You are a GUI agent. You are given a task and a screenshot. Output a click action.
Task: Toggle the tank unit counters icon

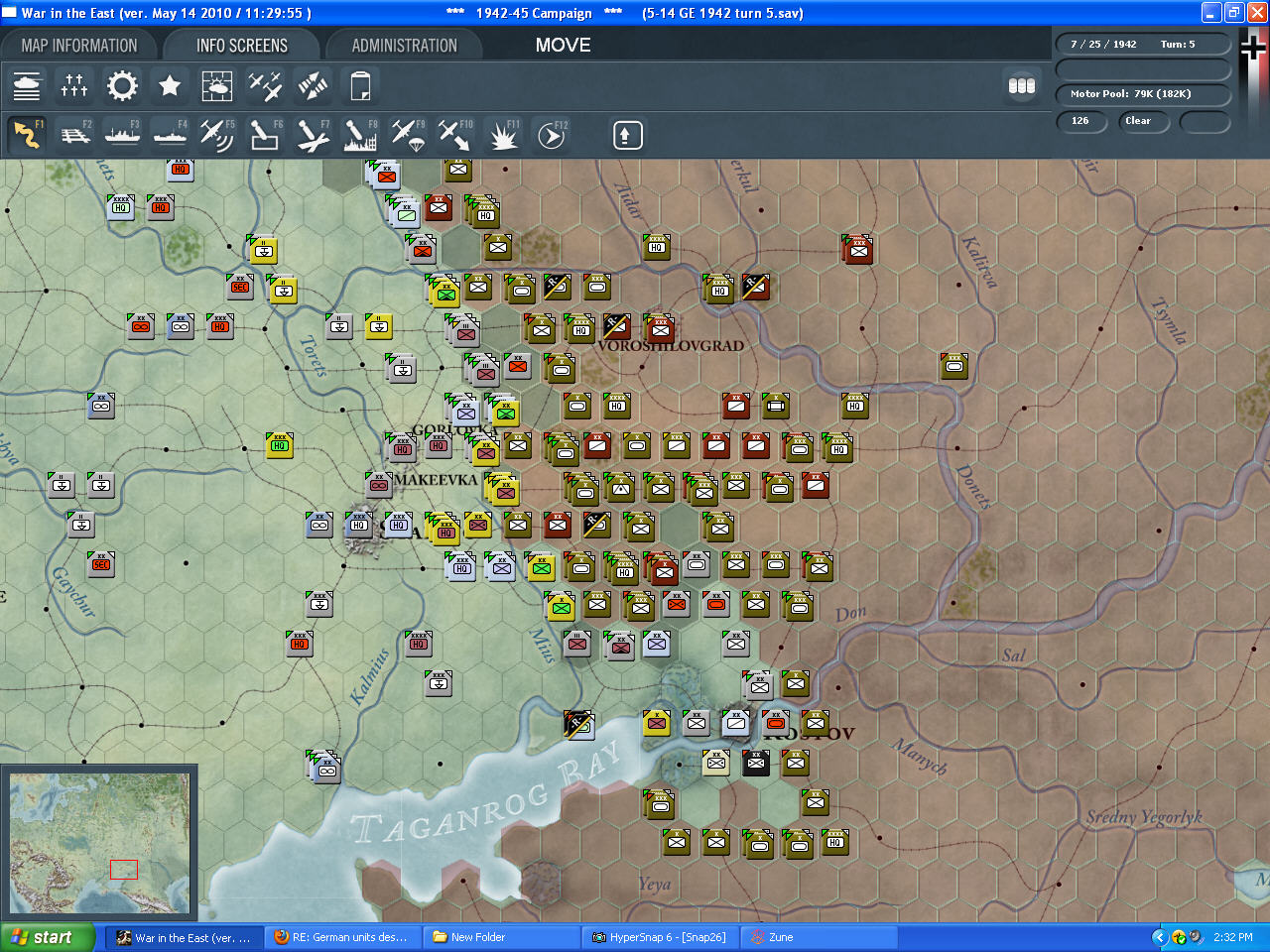(27, 86)
